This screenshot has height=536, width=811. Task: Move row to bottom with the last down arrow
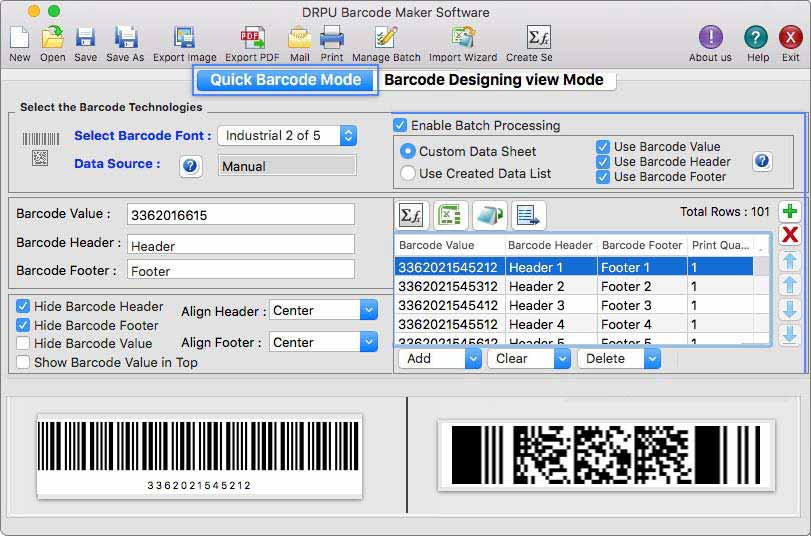point(790,335)
